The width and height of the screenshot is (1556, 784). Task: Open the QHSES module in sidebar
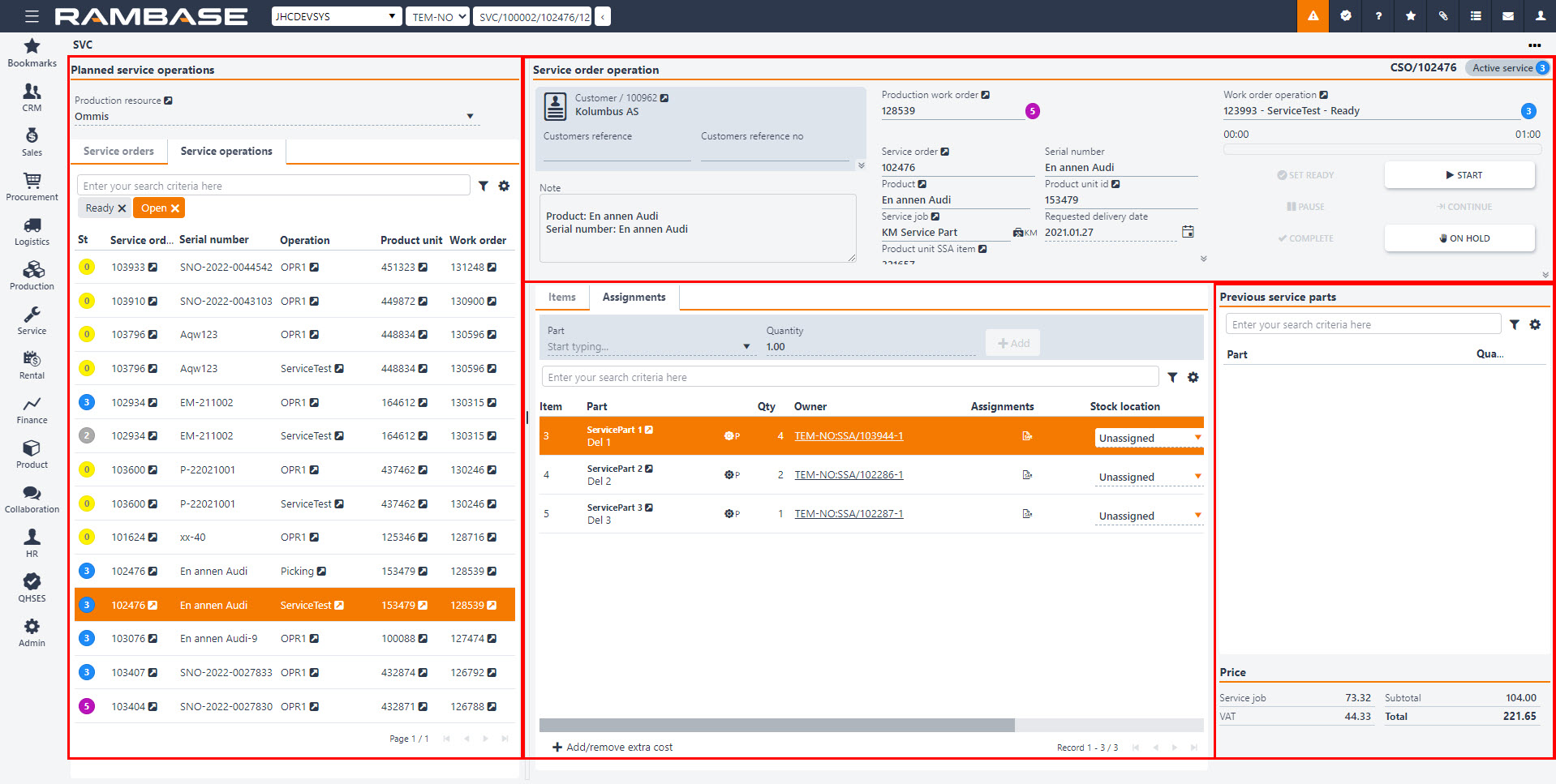(x=32, y=588)
